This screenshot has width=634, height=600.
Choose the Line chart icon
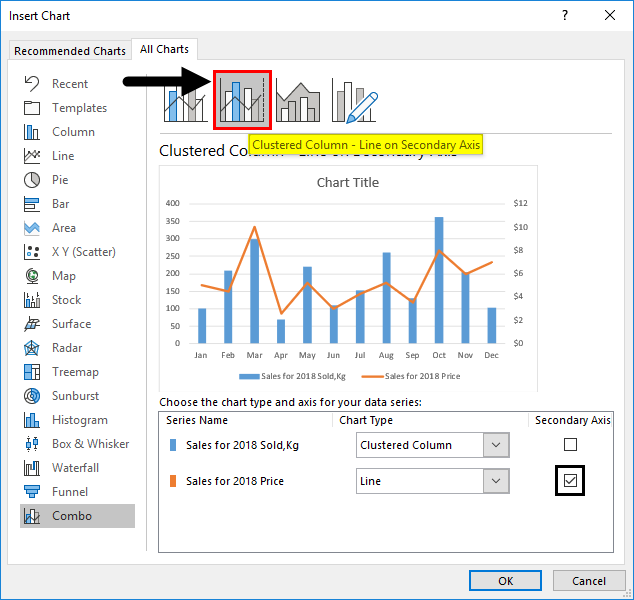click(32, 156)
